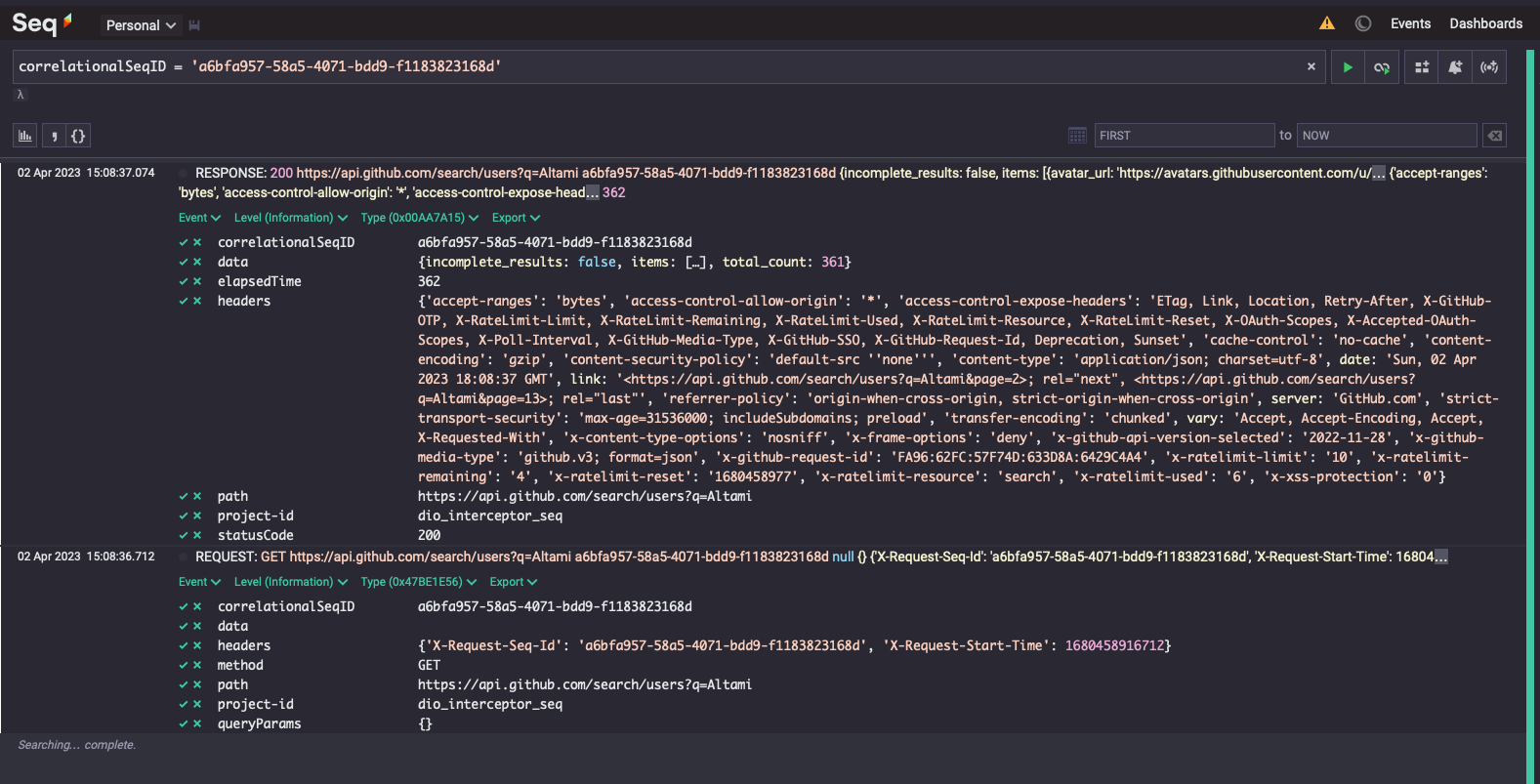
Task: Click the total_count 361 data value
Action: coord(832,262)
